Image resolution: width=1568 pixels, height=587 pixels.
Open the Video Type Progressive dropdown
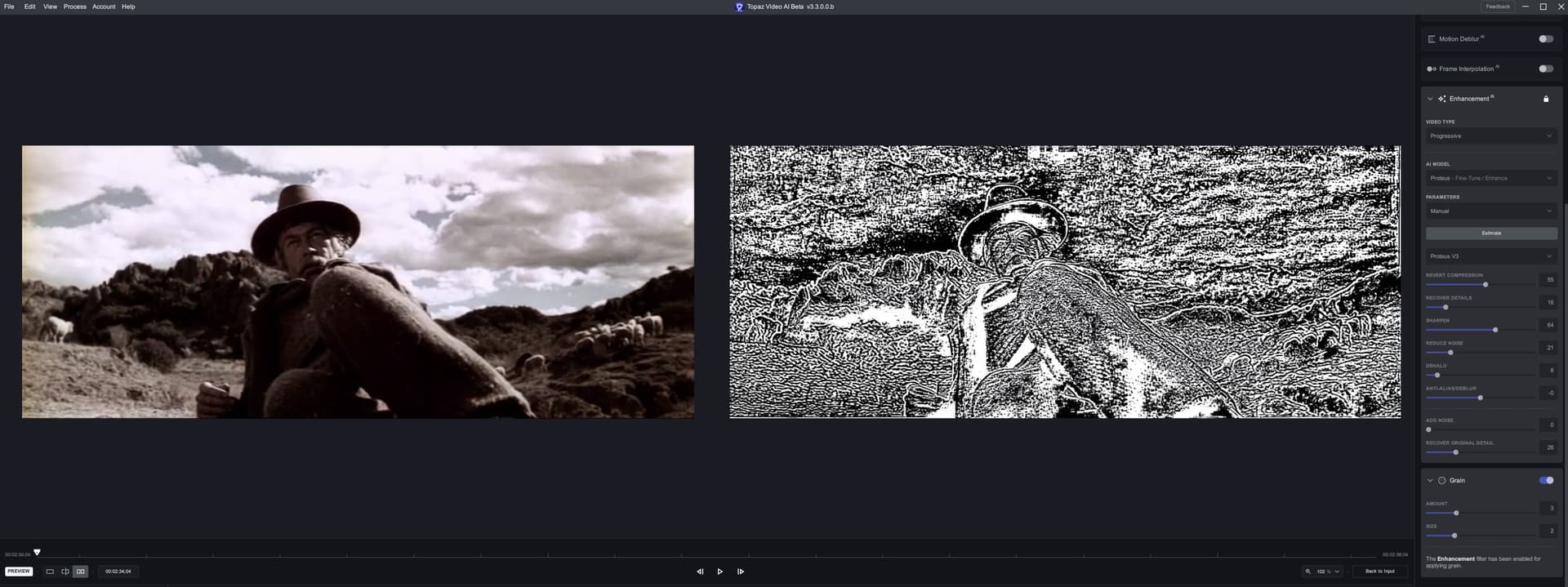coord(1491,136)
